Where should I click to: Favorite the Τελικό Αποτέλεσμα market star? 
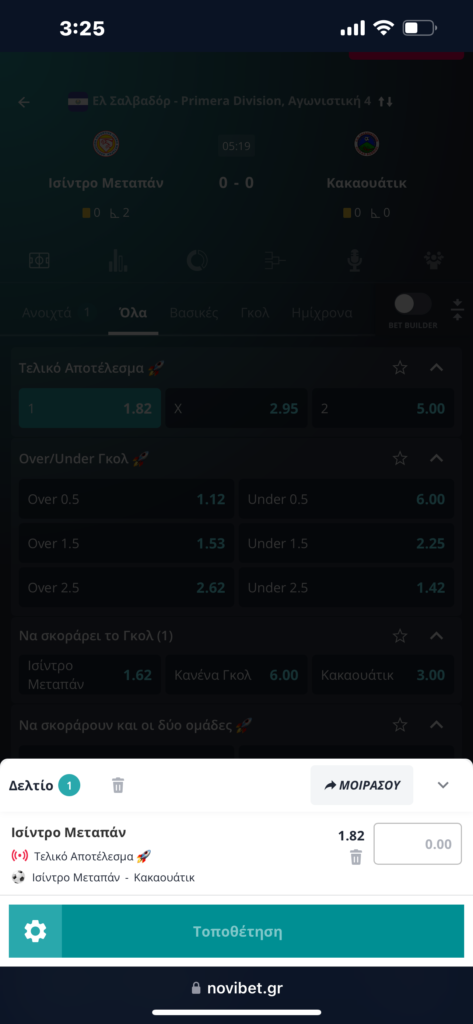pyautogui.click(x=400, y=368)
